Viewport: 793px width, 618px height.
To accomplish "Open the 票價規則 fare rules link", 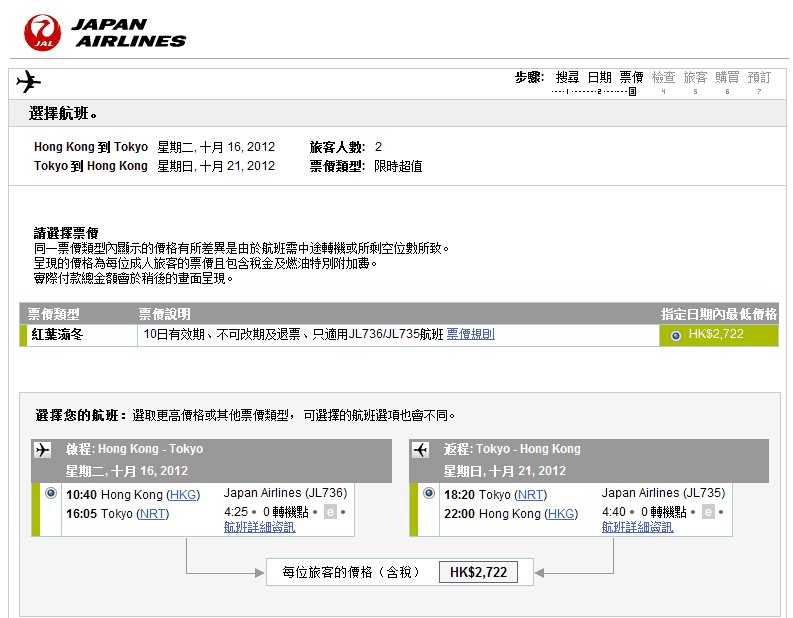I will click(470, 334).
